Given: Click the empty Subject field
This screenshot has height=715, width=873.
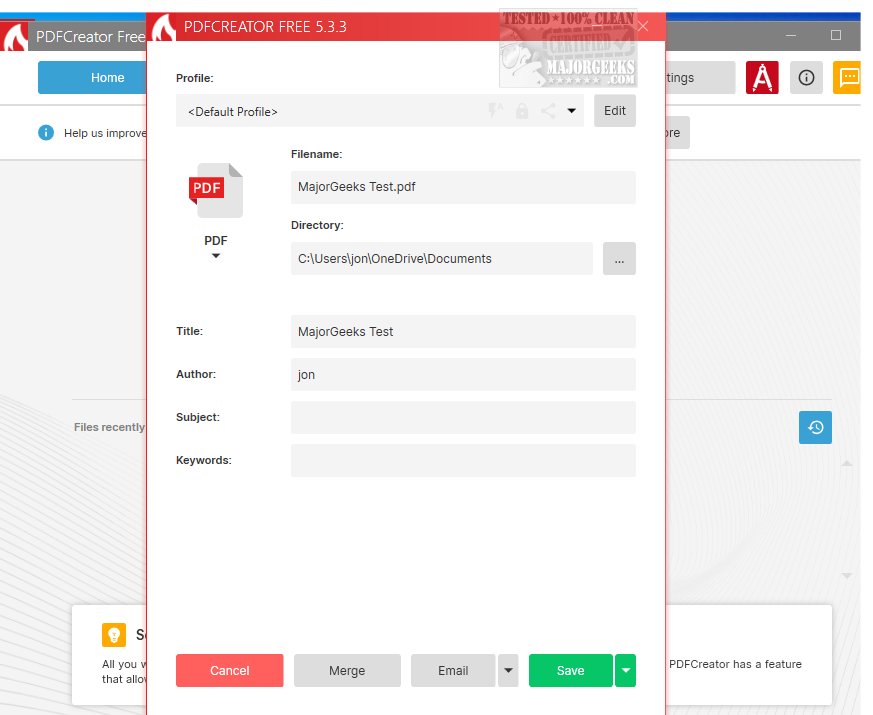Looking at the screenshot, I should click(463, 418).
